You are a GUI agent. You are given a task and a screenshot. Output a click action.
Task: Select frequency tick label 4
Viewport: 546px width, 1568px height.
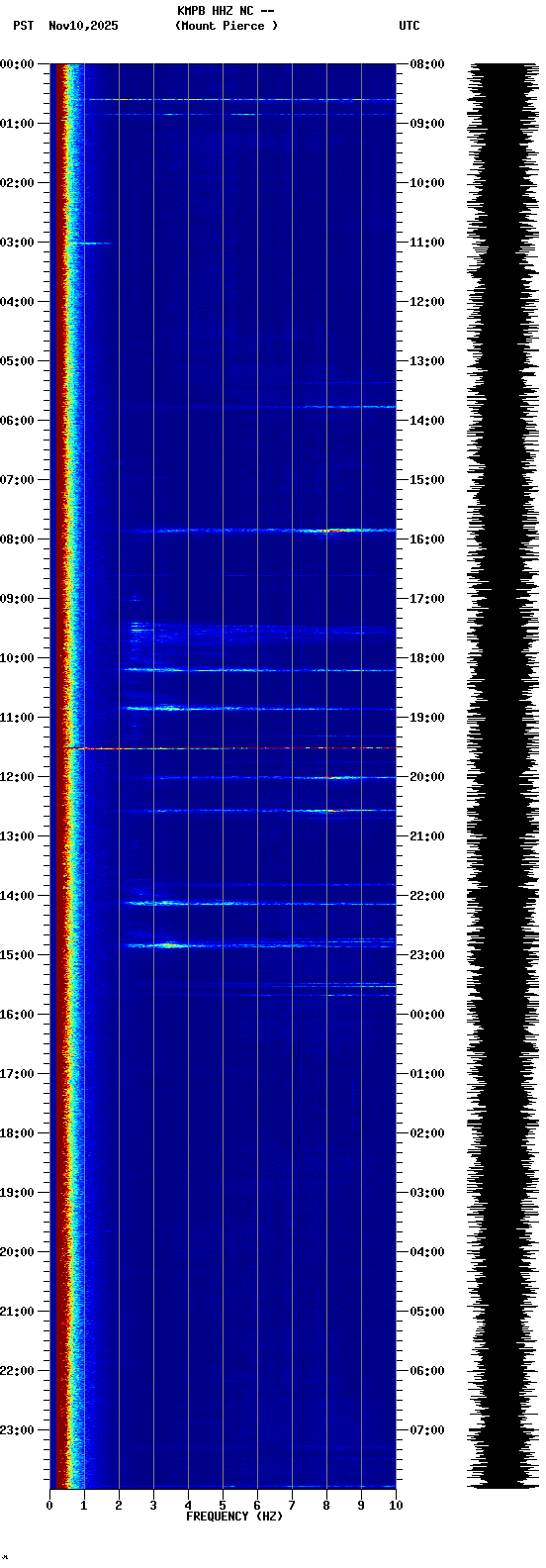(x=188, y=1506)
